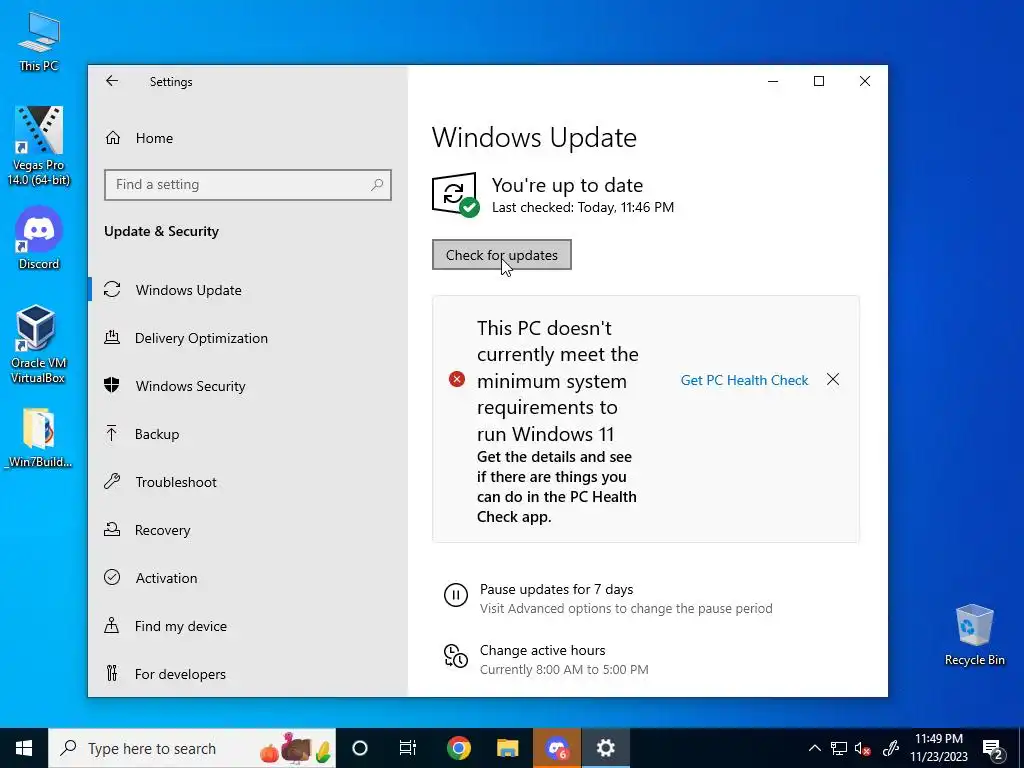This screenshot has height=768, width=1024.
Task: Select the _Win7Build folder on desktop
Action: click(x=38, y=438)
